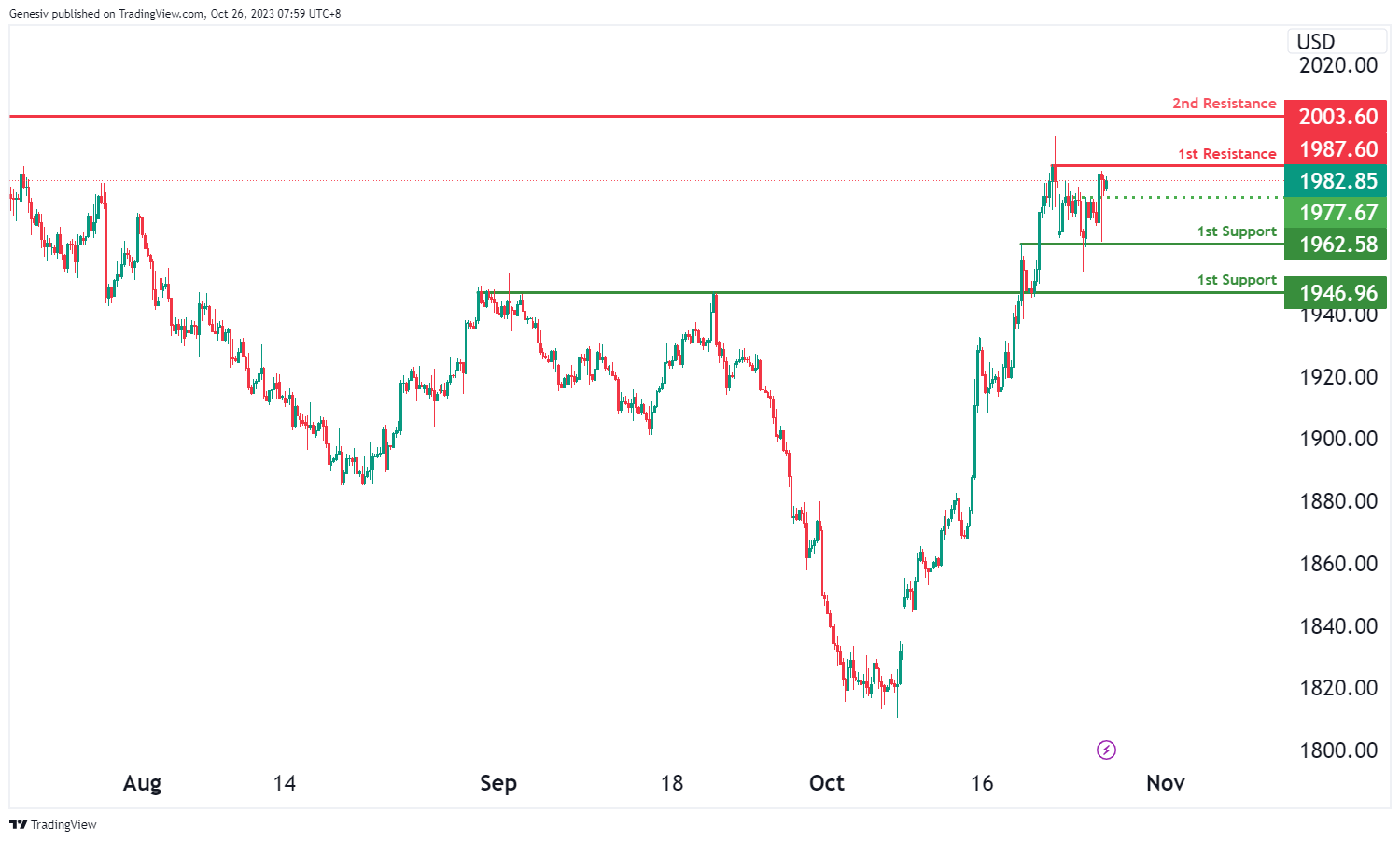Open the Genesiv published on TradingView.com header
This screenshot has height=841, width=1400.
click(x=175, y=14)
